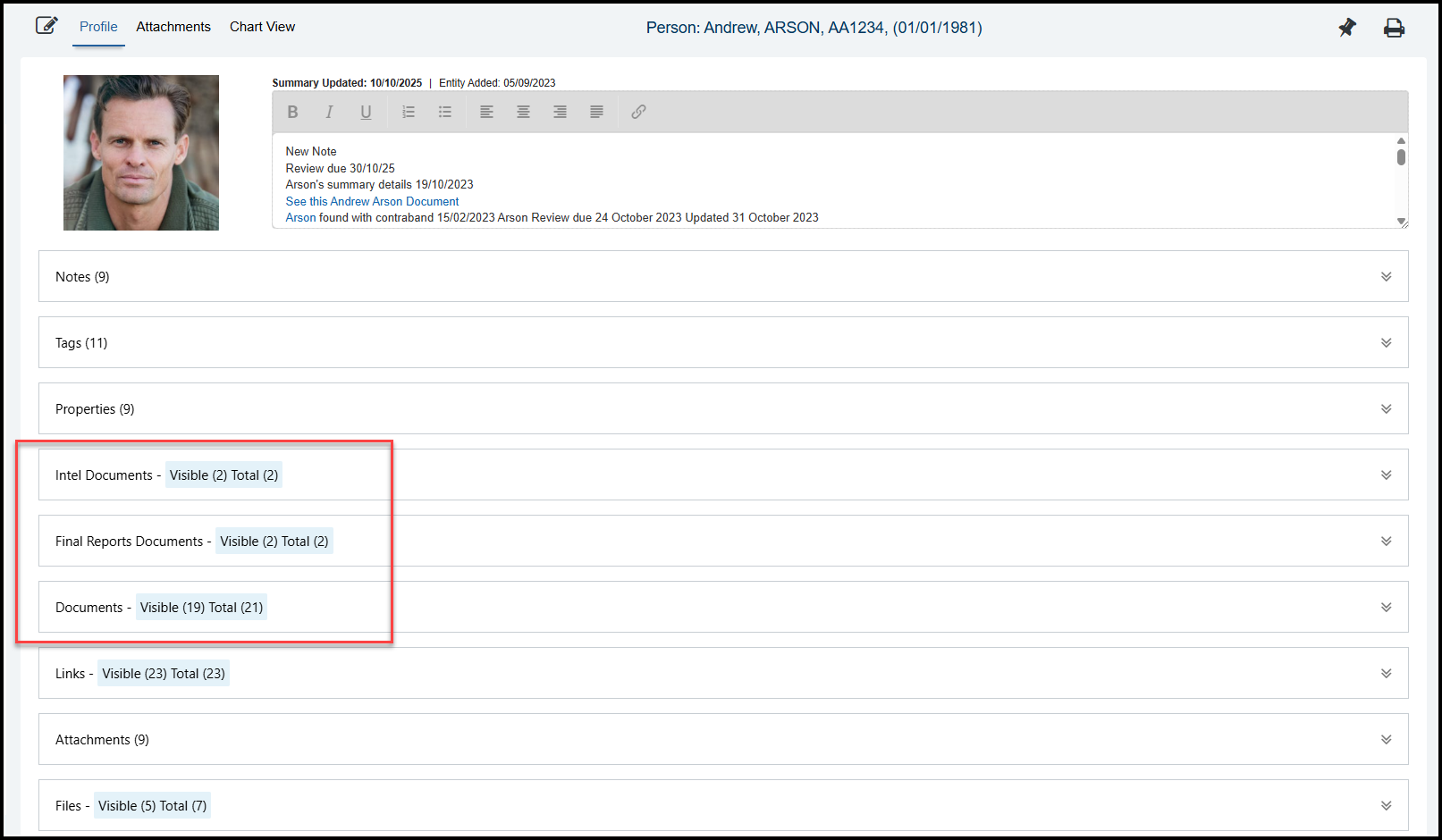
Task: Apply underline formatting in summary editor
Action: [366, 112]
